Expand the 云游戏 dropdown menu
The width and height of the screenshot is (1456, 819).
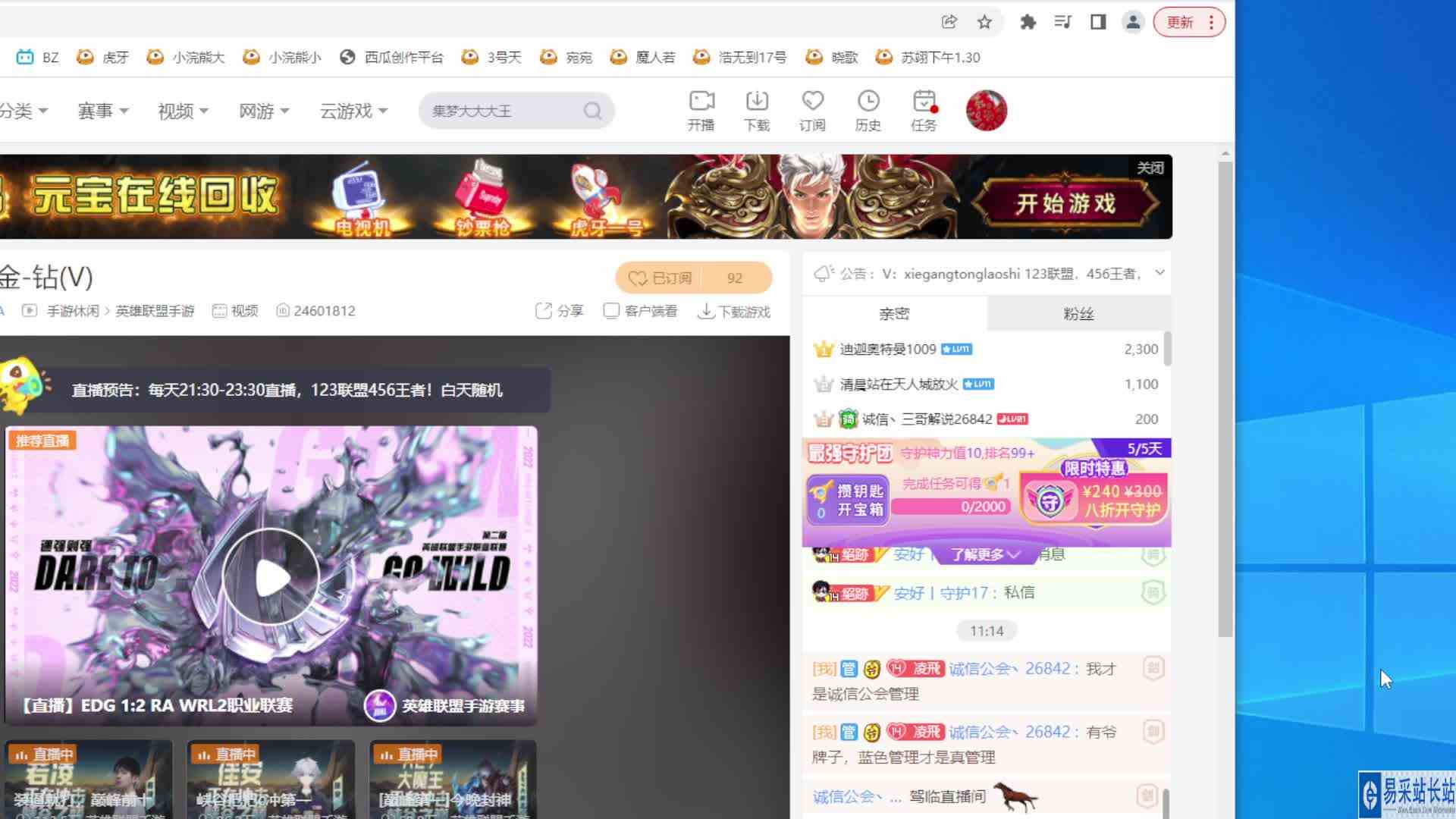click(353, 111)
